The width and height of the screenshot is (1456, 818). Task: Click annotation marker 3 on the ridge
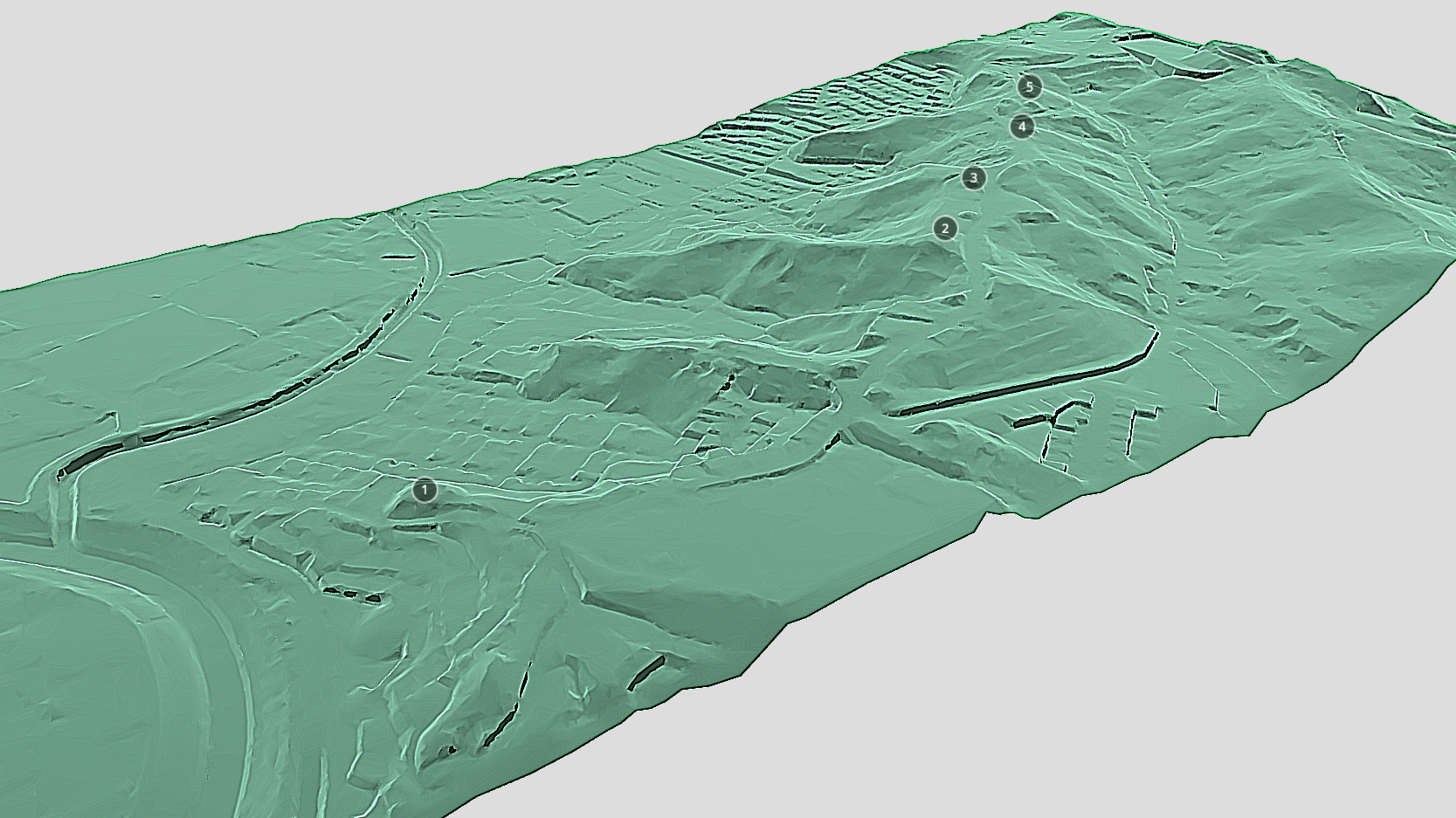974,178
